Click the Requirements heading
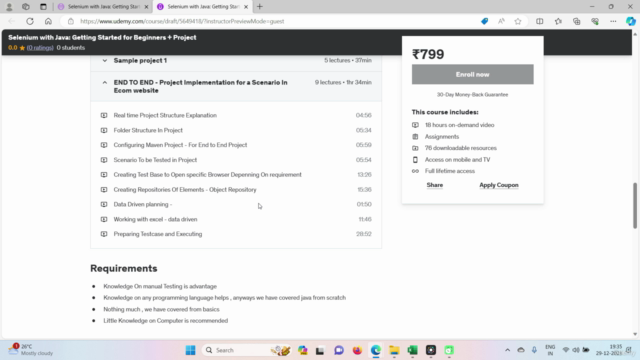Image resolution: width=640 pixels, height=360 pixels. tap(124, 269)
